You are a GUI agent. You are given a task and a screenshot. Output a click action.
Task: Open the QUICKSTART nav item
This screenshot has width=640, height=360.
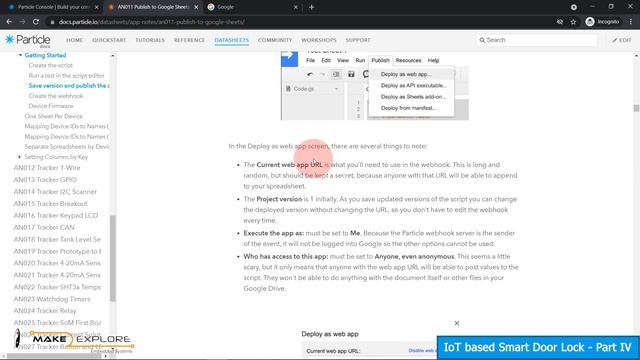point(109,40)
